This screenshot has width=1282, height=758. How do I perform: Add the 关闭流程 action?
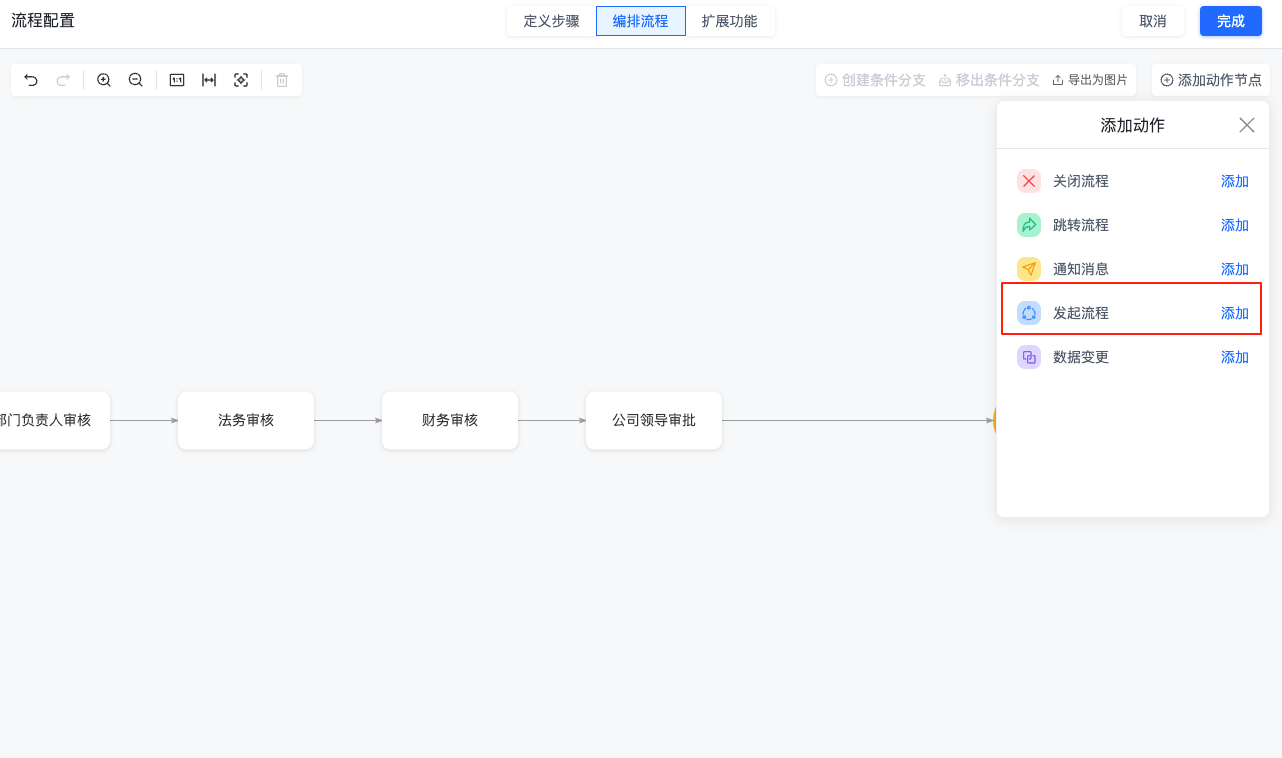(1235, 181)
